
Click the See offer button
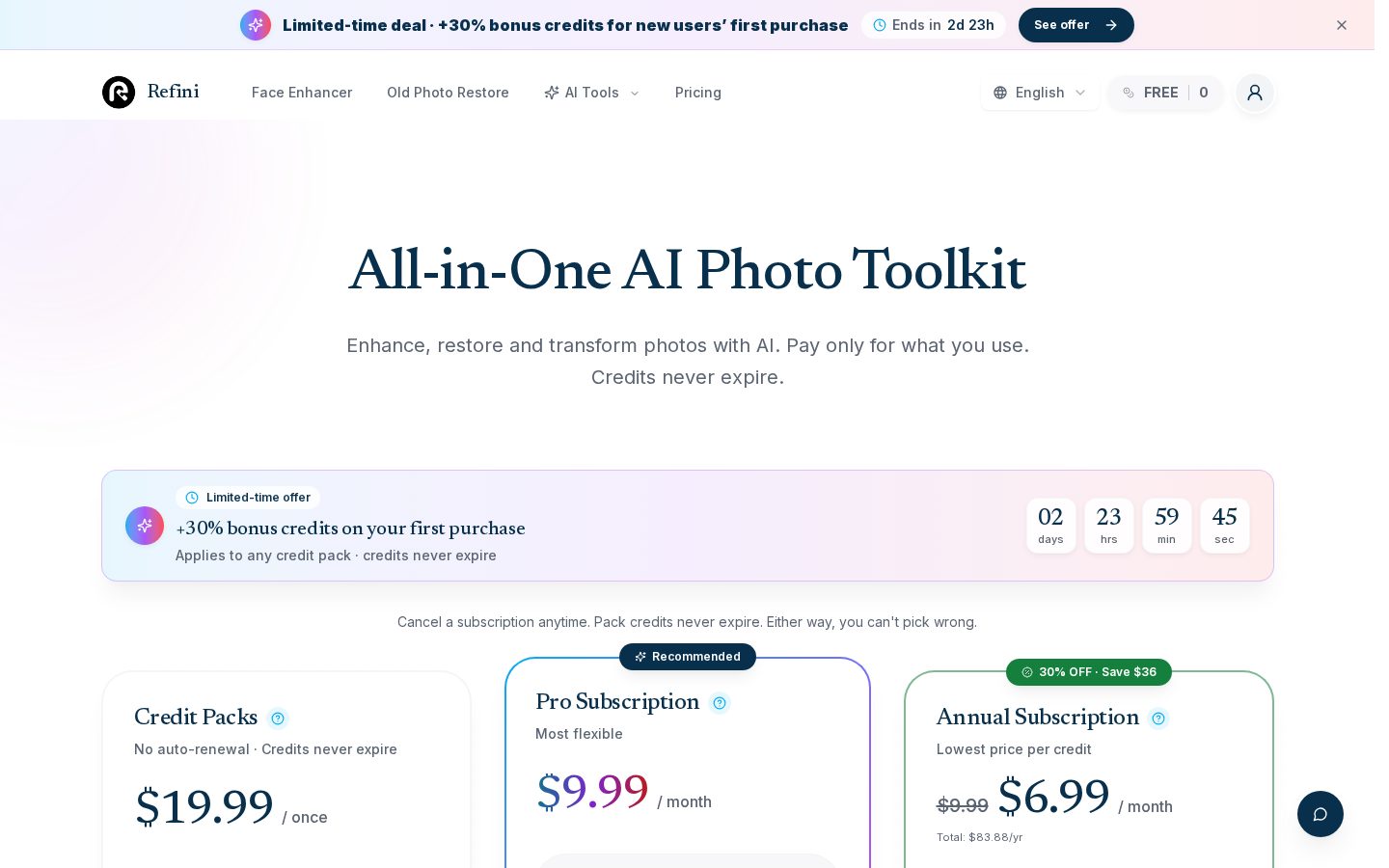pos(1076,25)
